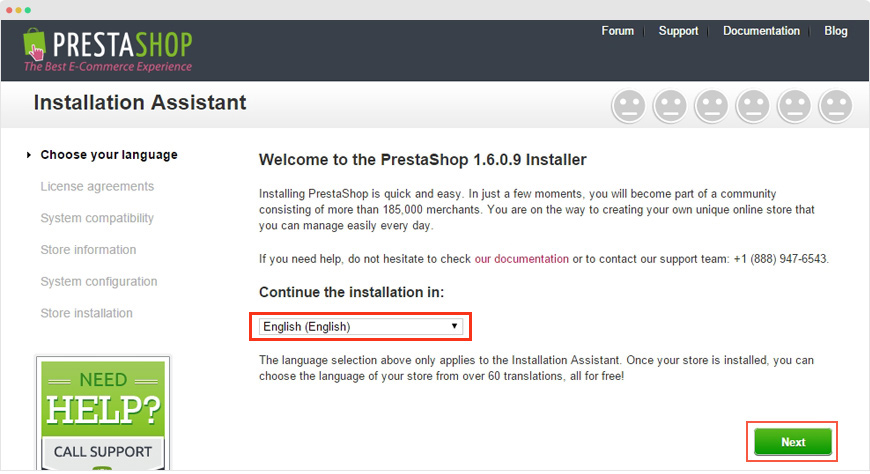Click the Need Help call support banner

(101, 413)
